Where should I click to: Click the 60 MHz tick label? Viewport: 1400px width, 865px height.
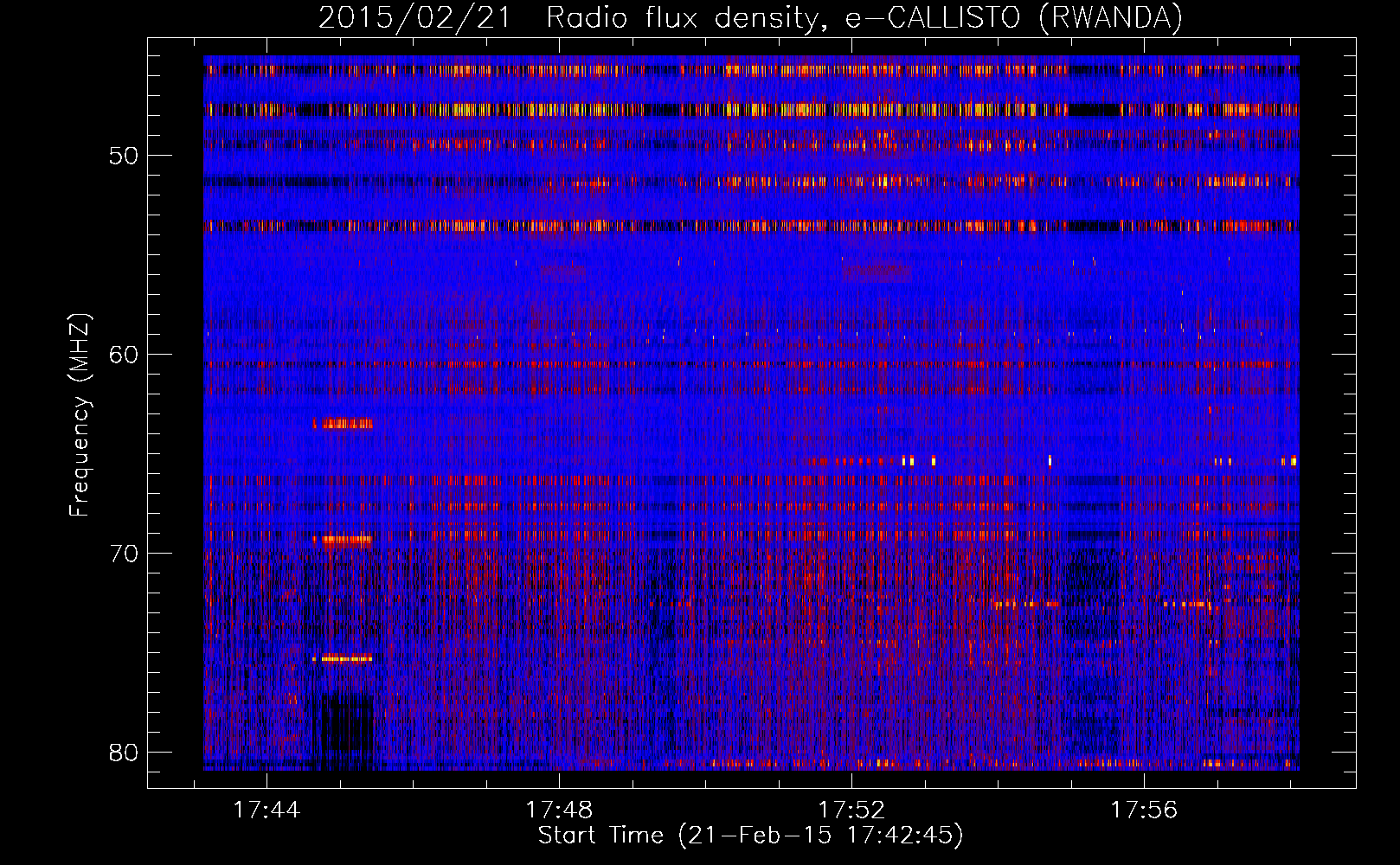coord(124,355)
